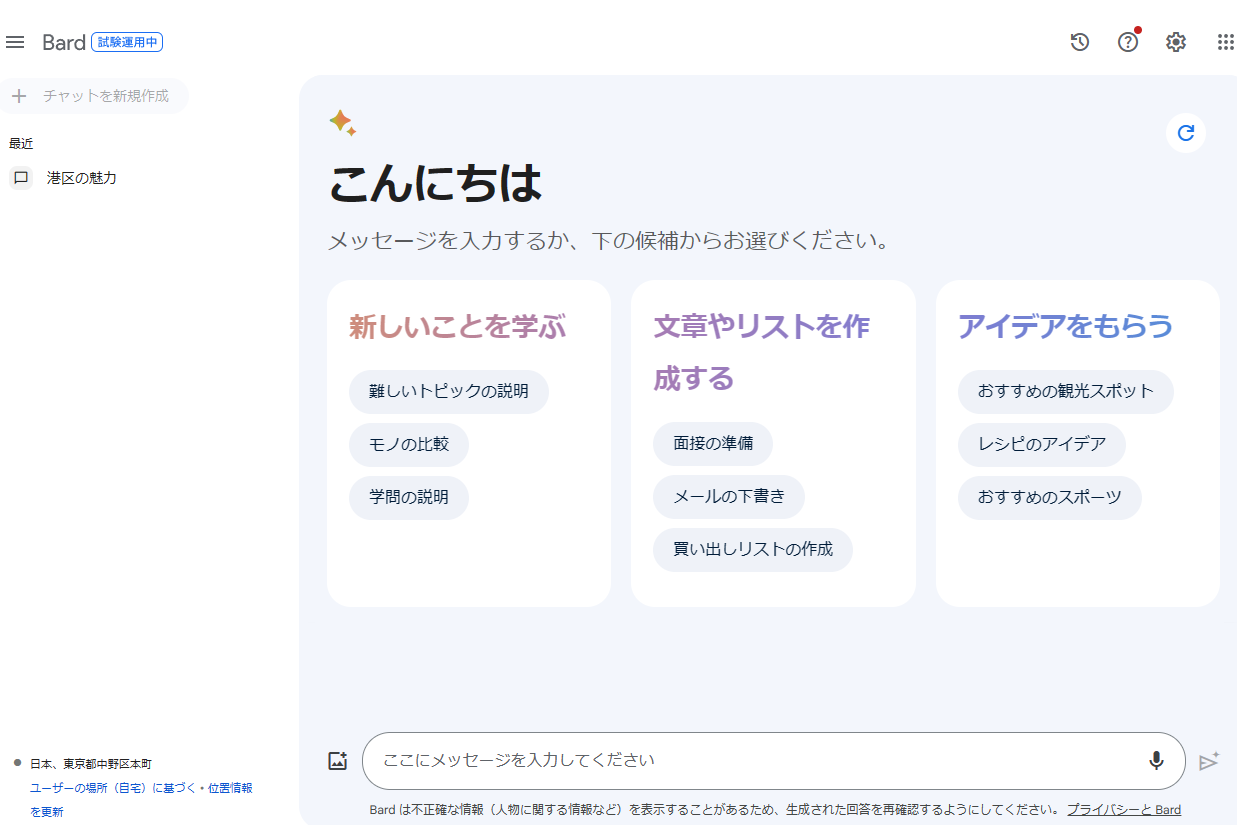Choose the モノの比較 suggestion chip
Image resolution: width=1237 pixels, height=825 pixels.
click(408, 444)
